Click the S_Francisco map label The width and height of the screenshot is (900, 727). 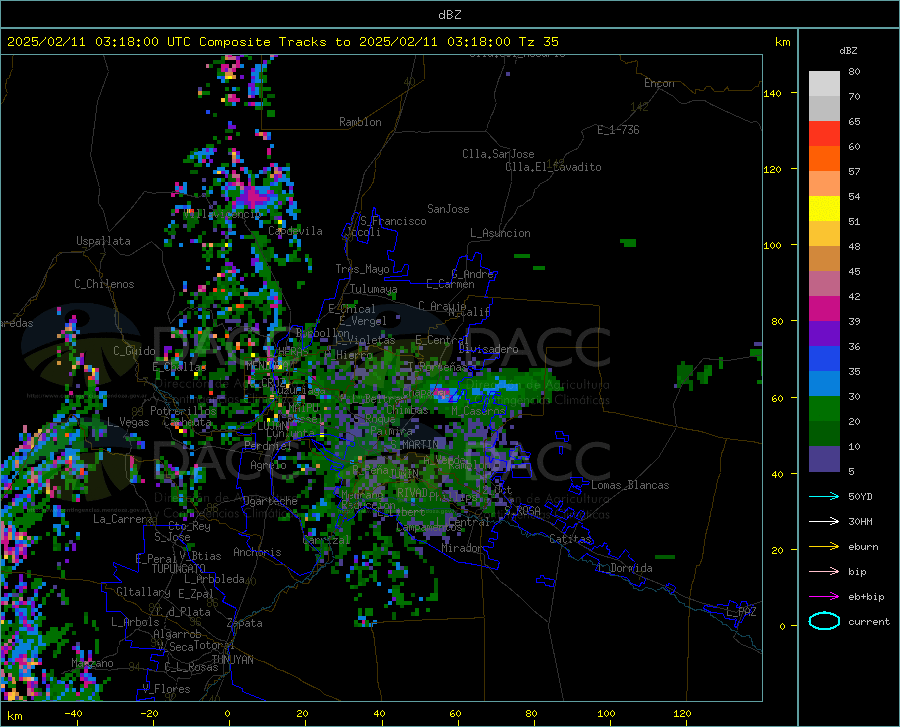coord(393,221)
